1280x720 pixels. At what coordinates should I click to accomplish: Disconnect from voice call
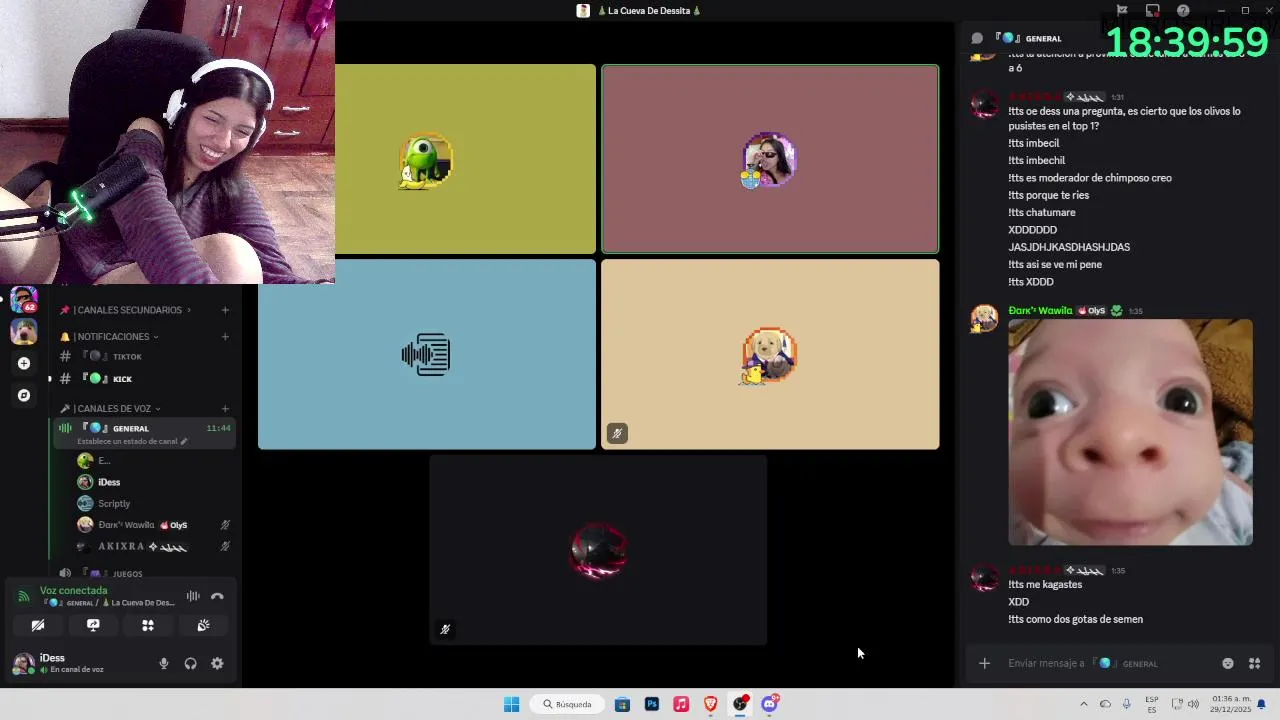pos(217,596)
